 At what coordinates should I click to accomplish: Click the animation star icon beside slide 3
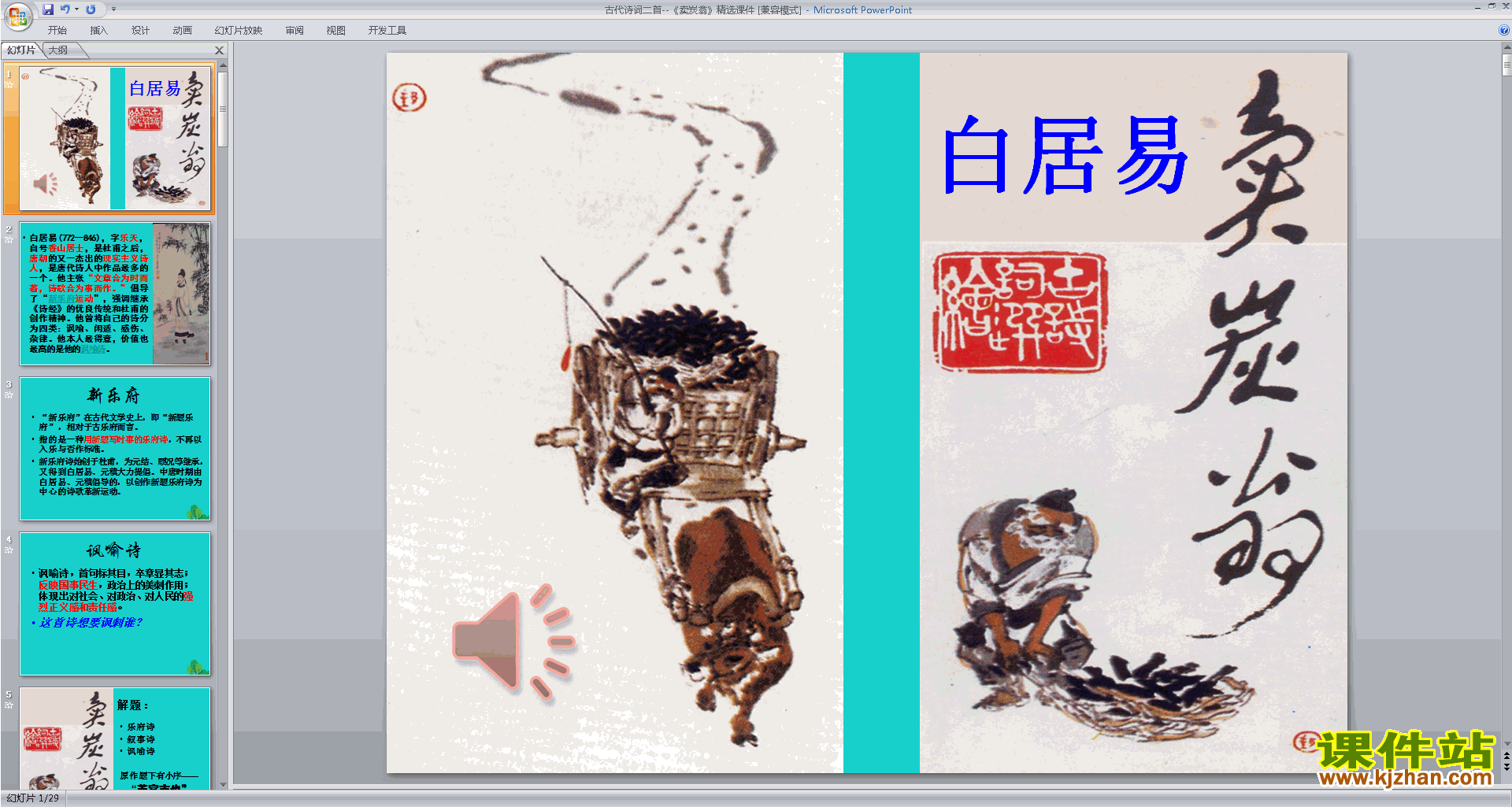pyautogui.click(x=9, y=394)
